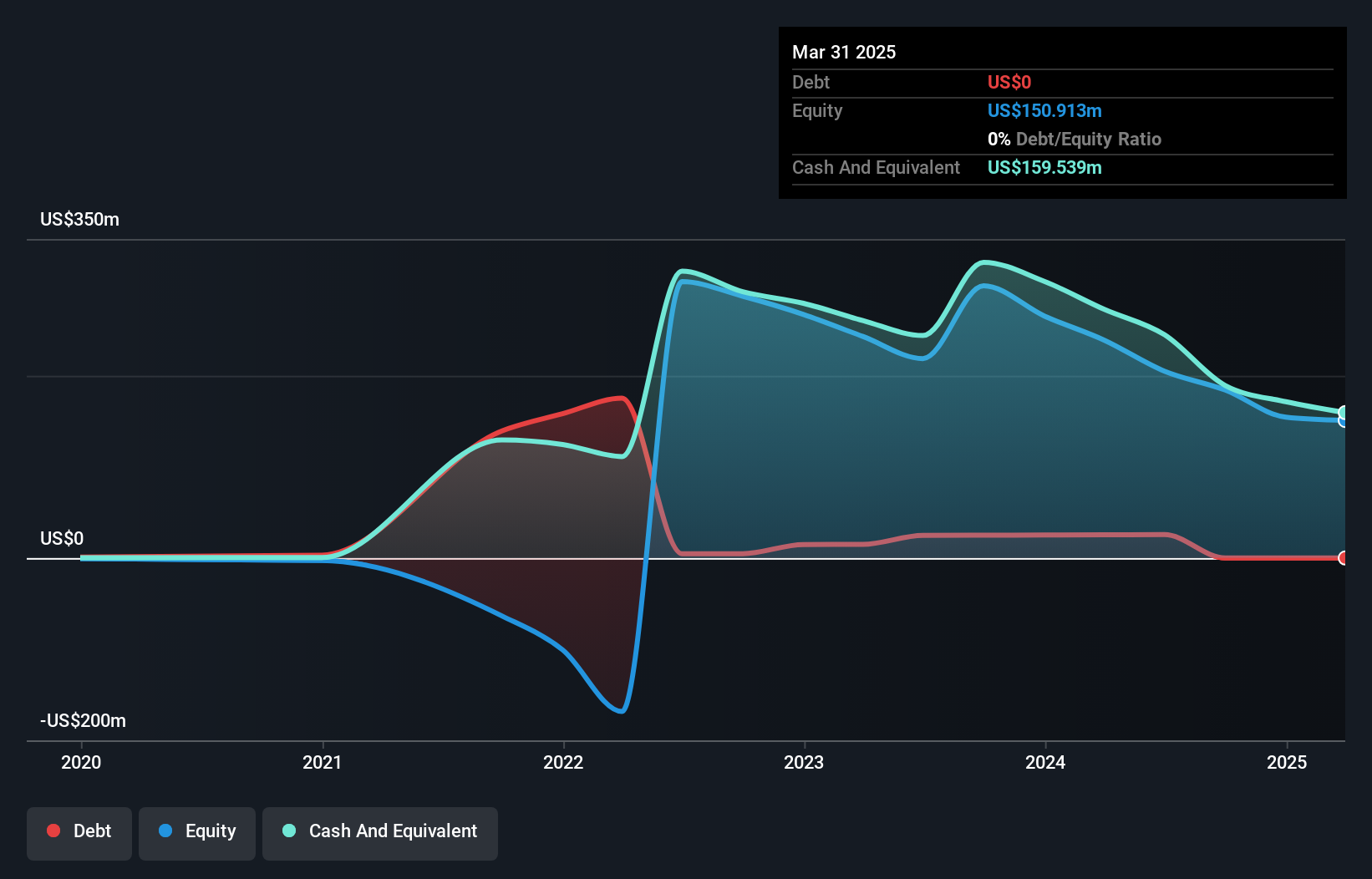
Task: Click the Cash And Equivalent tooltip row label
Action: tap(876, 167)
